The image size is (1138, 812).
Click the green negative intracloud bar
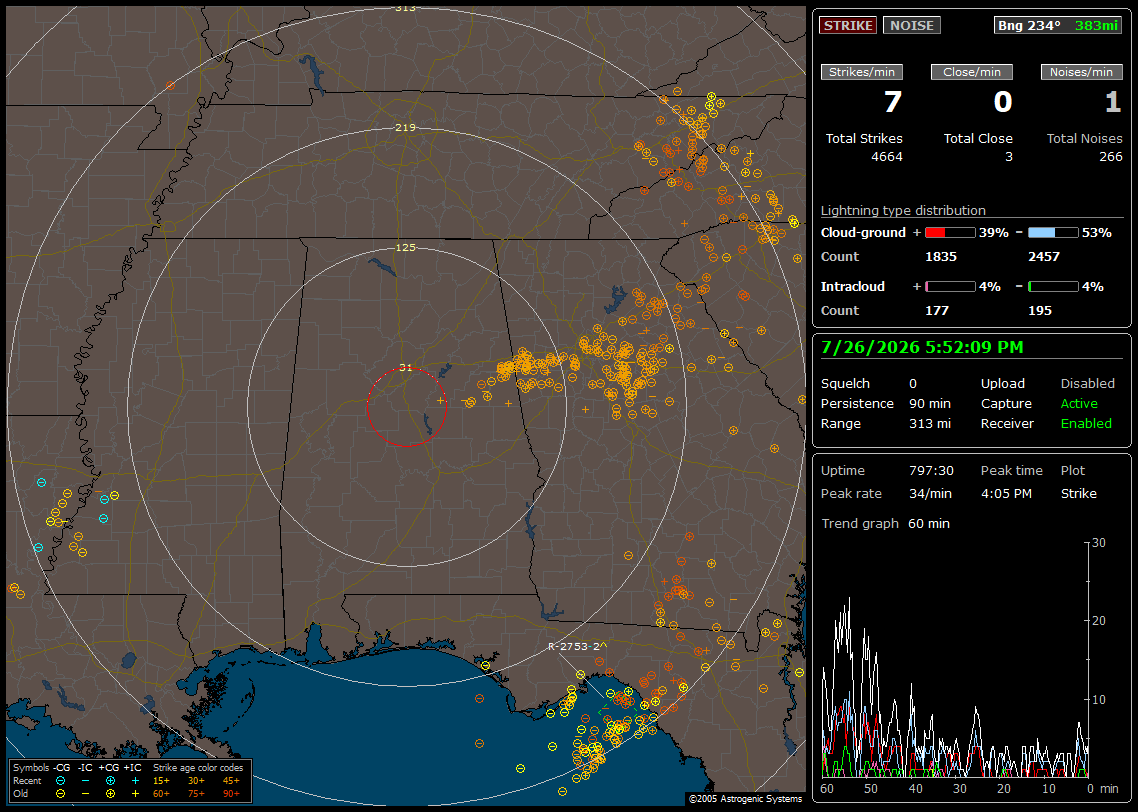(x=1053, y=287)
